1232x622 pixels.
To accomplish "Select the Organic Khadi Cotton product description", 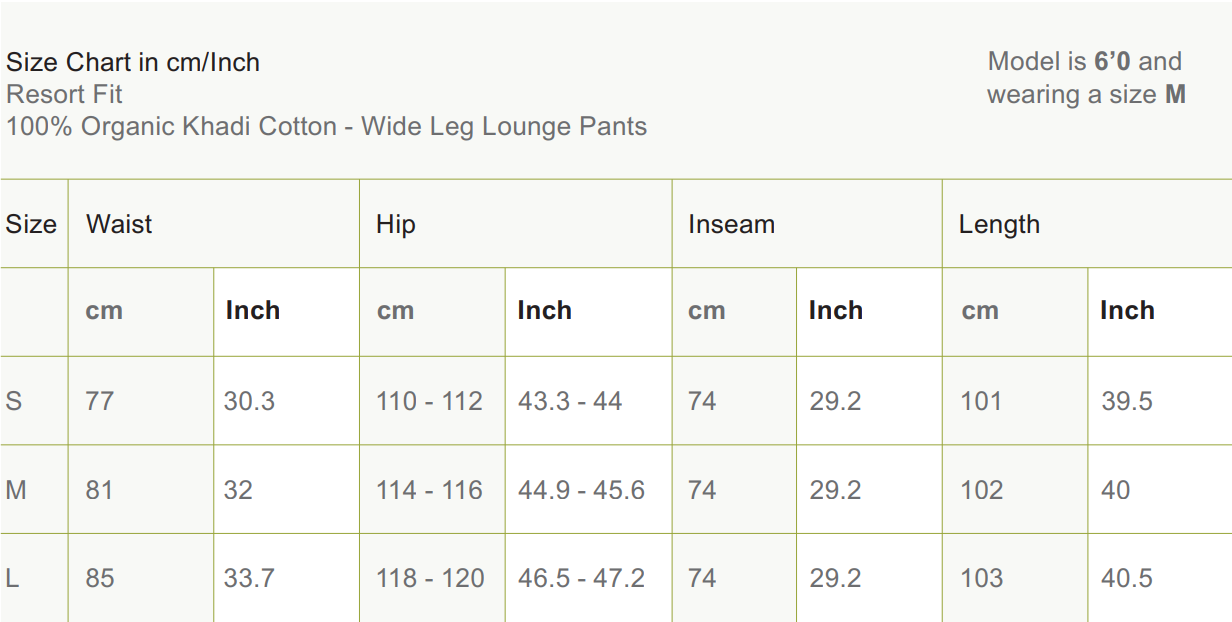I will click(326, 127).
